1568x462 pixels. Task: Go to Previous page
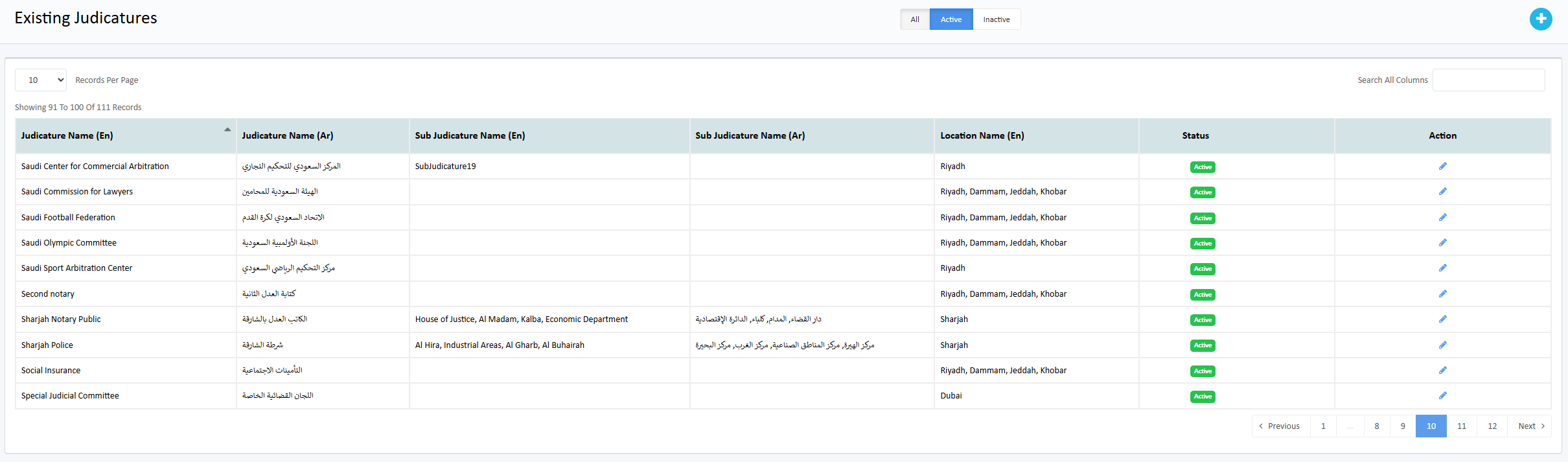click(1280, 426)
